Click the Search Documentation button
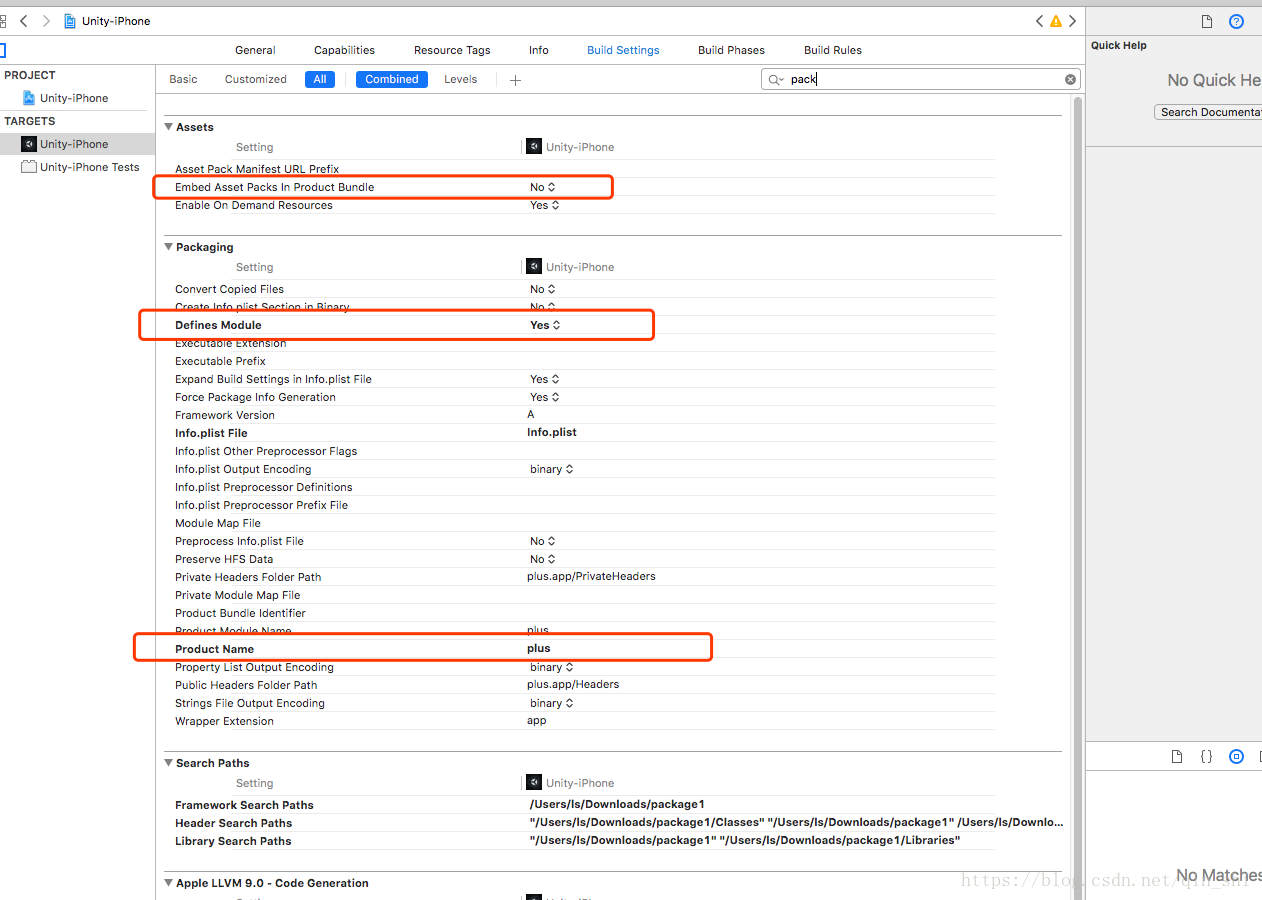1262x900 pixels. point(1208,112)
